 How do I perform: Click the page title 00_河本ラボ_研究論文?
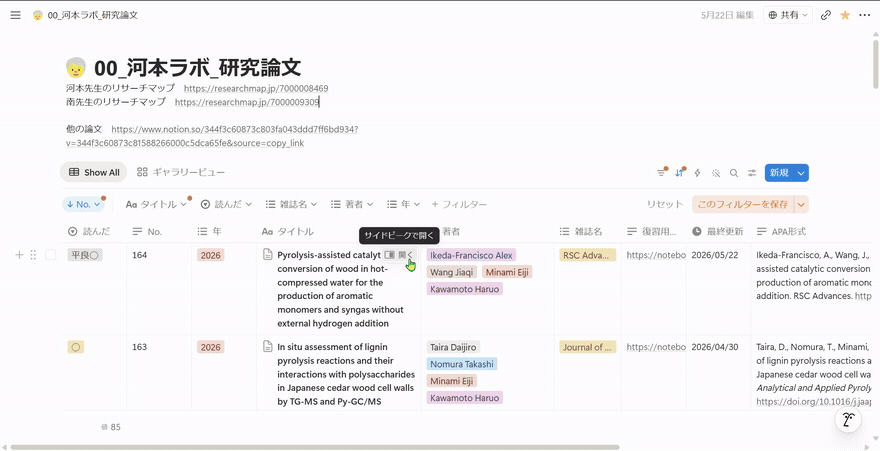pos(198,68)
